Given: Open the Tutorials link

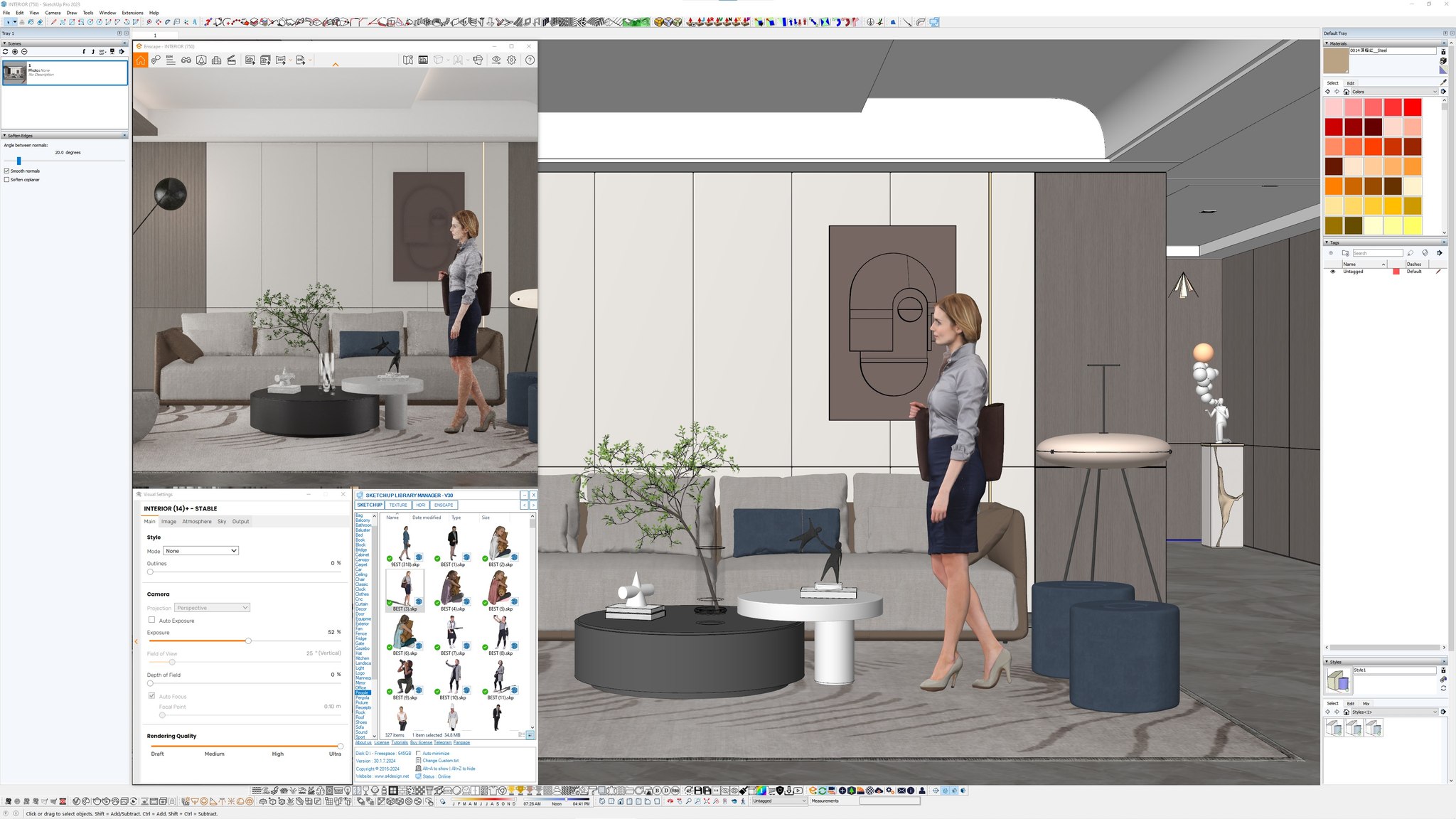Looking at the screenshot, I should [x=400, y=743].
